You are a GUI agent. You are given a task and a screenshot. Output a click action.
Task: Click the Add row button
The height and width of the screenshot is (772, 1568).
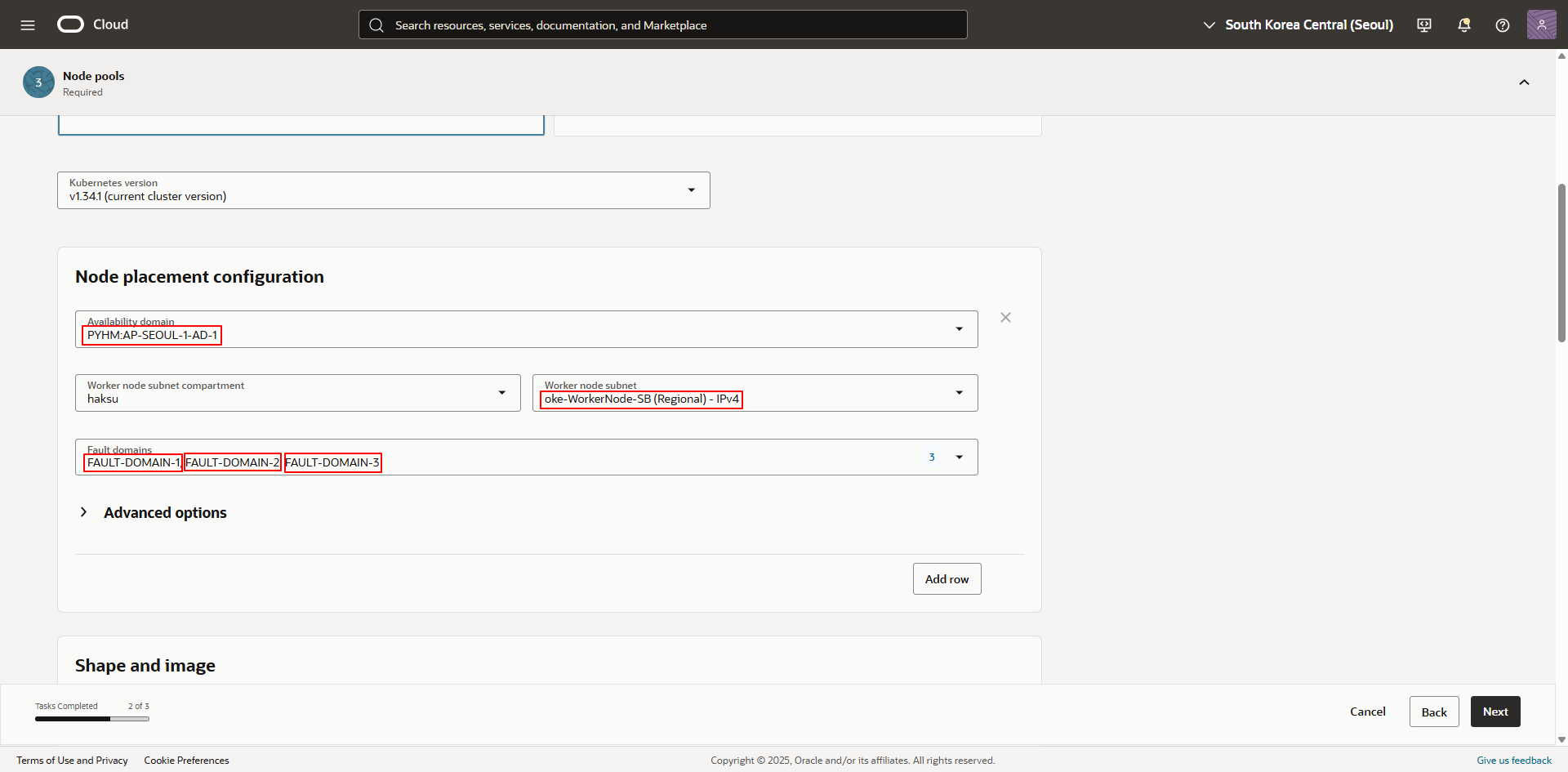coord(947,579)
